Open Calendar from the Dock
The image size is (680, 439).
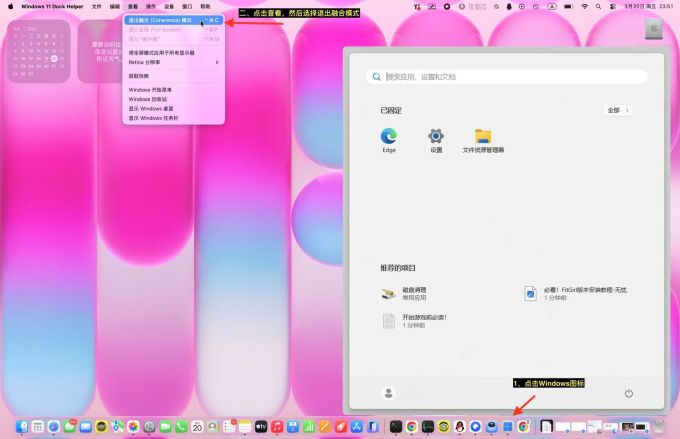coord(197,427)
